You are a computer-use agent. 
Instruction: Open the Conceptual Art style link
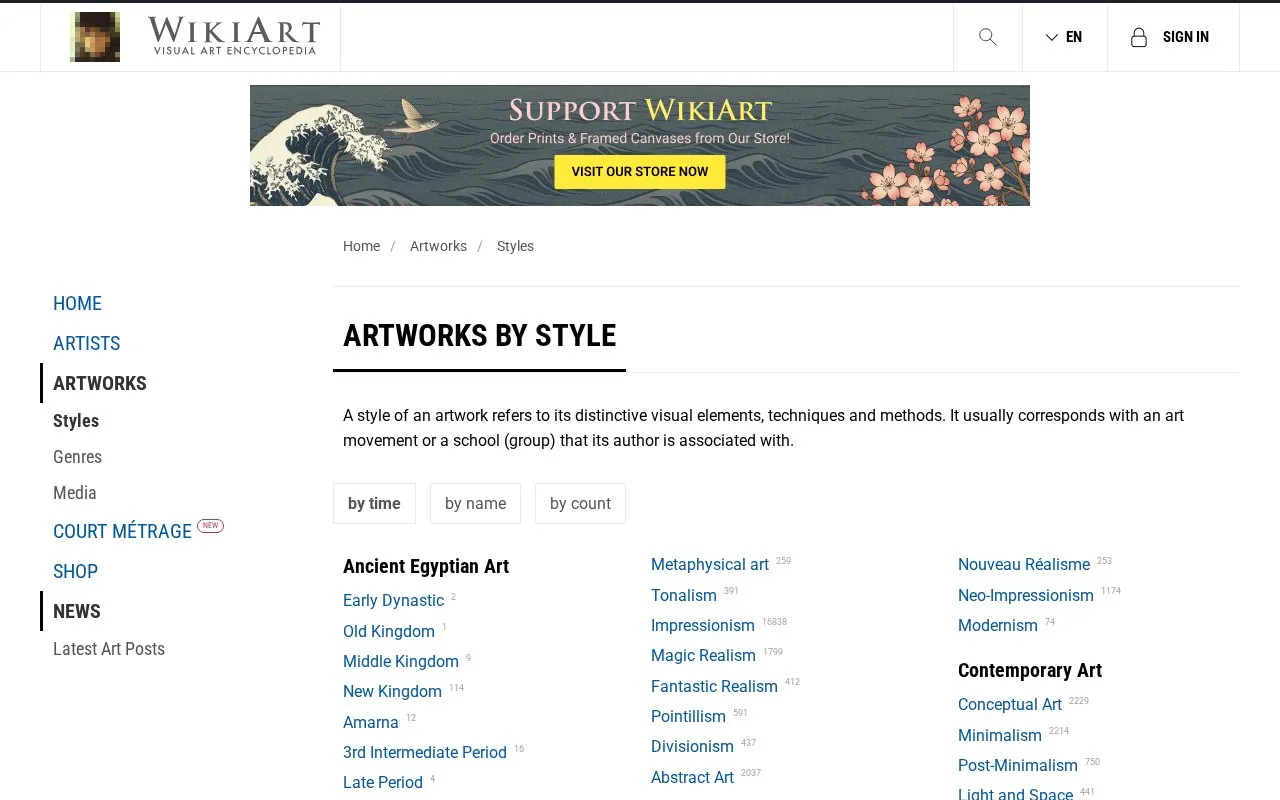(x=1010, y=704)
